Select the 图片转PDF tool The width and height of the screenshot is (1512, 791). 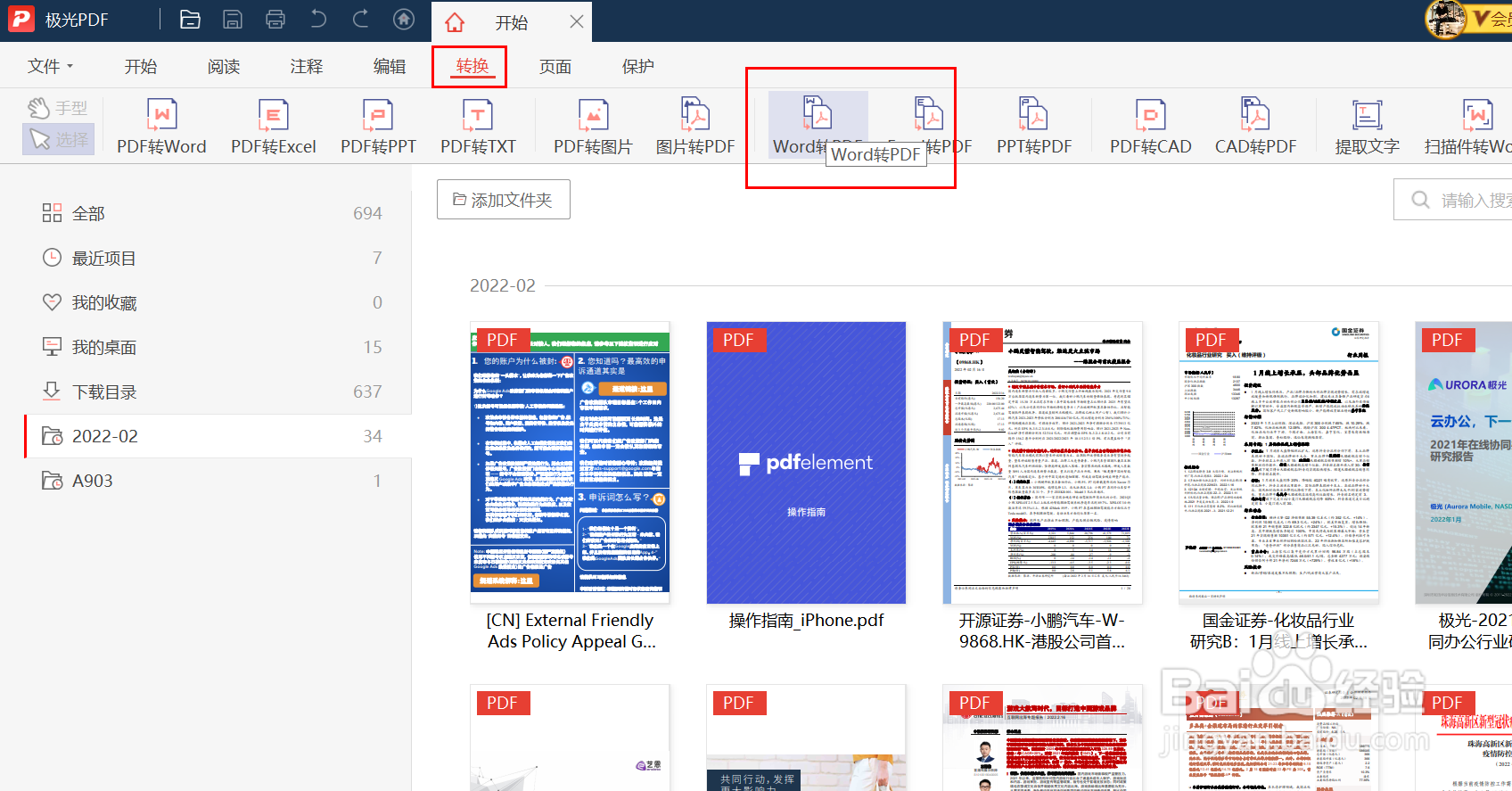click(695, 127)
